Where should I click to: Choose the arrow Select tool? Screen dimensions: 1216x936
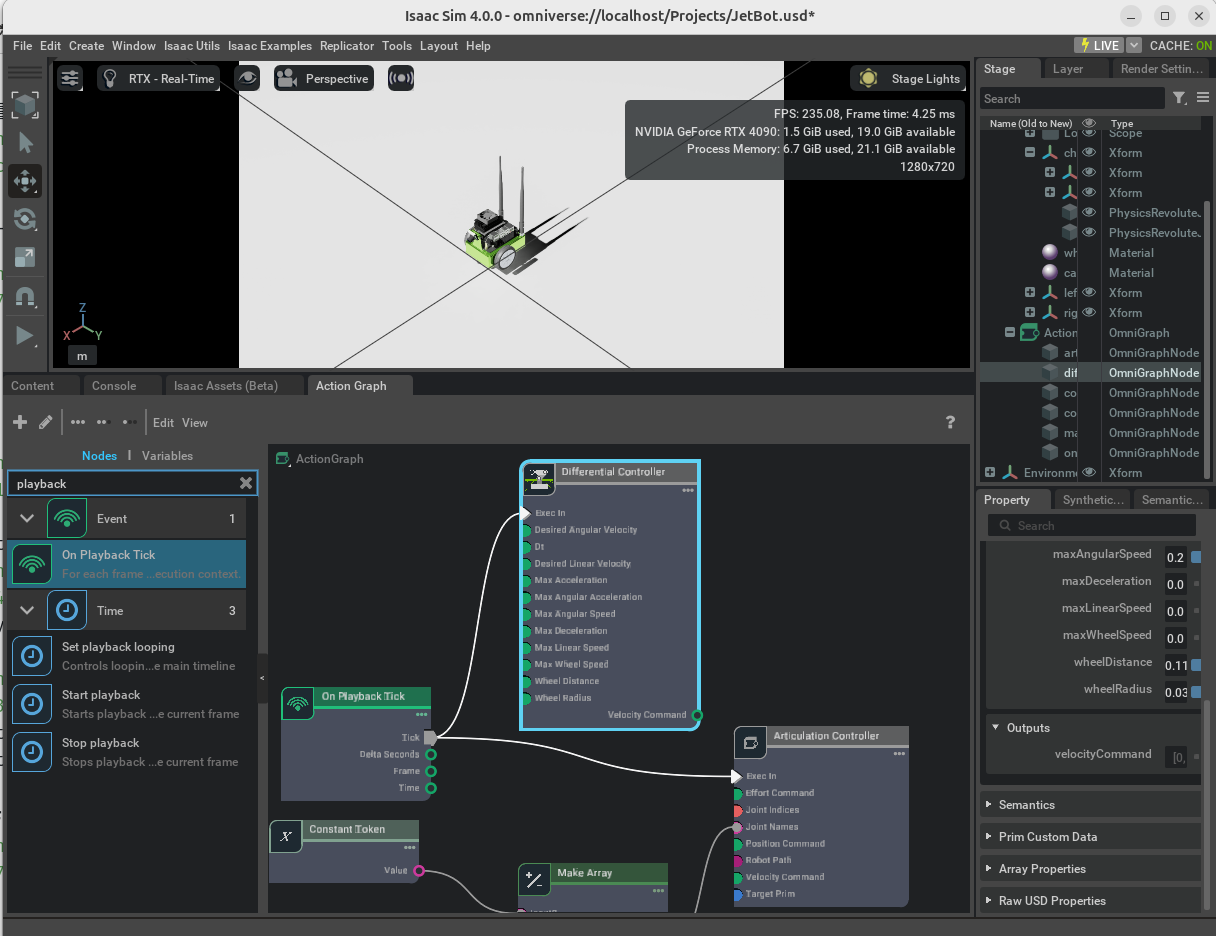(25, 143)
